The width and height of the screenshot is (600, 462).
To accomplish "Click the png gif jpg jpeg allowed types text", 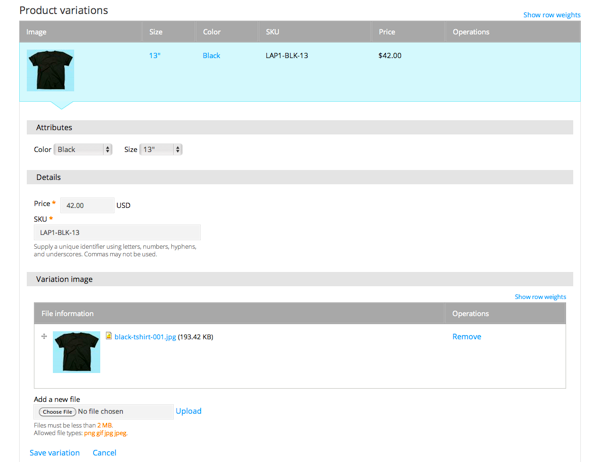I will 105,433.
